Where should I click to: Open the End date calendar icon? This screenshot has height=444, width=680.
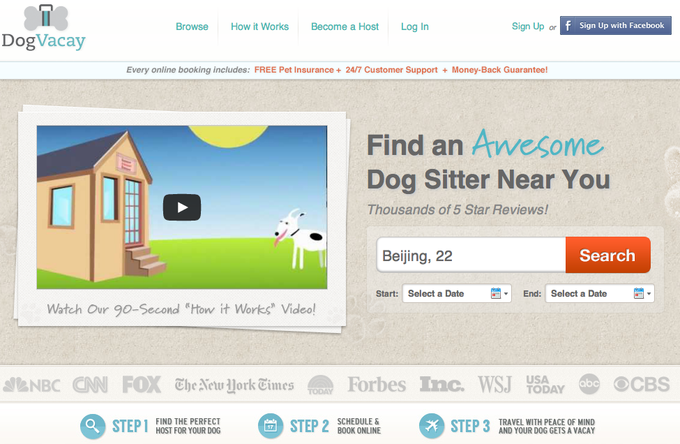point(639,294)
